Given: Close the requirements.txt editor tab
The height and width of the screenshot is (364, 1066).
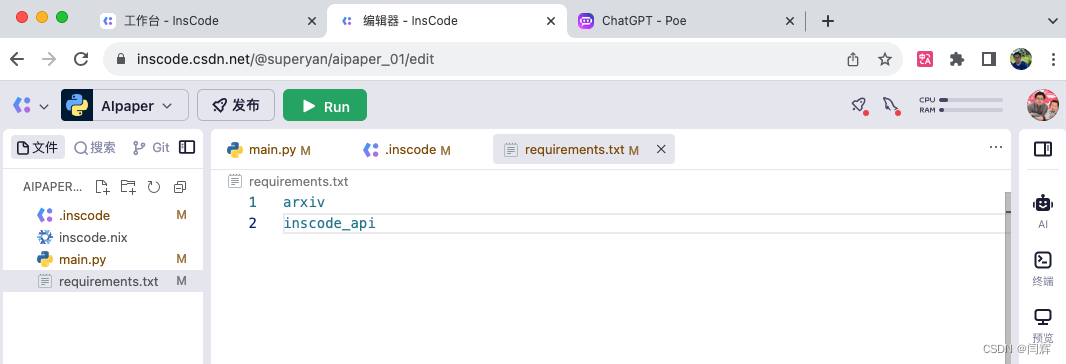Looking at the screenshot, I should 660,150.
